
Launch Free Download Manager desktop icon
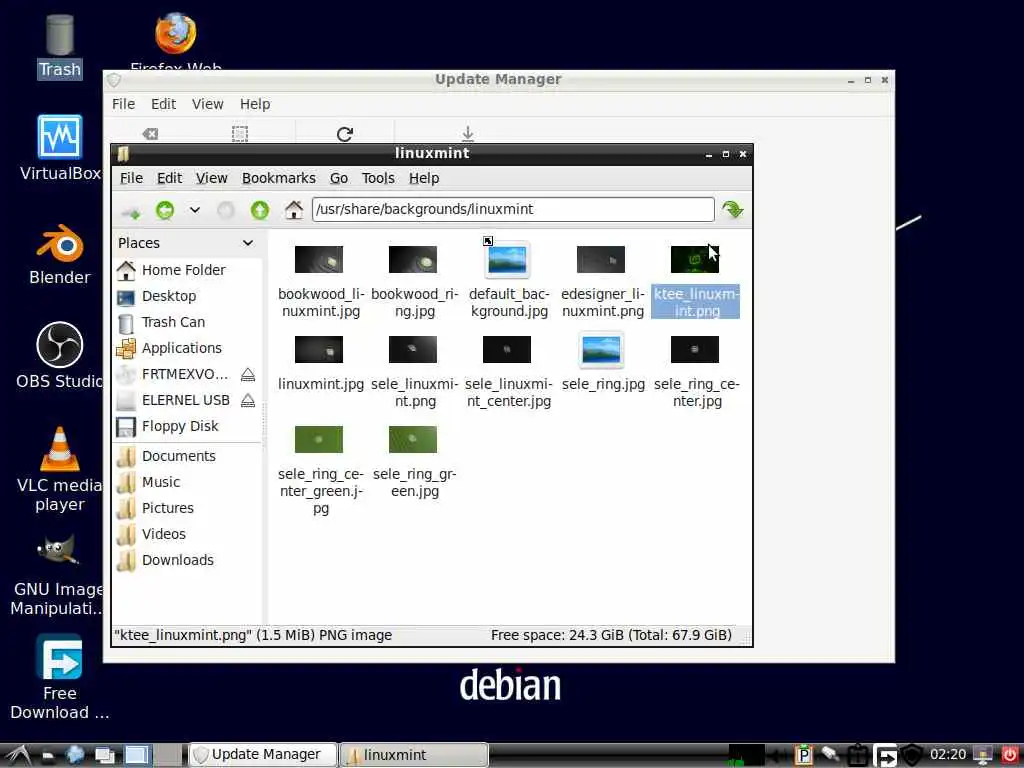59,677
